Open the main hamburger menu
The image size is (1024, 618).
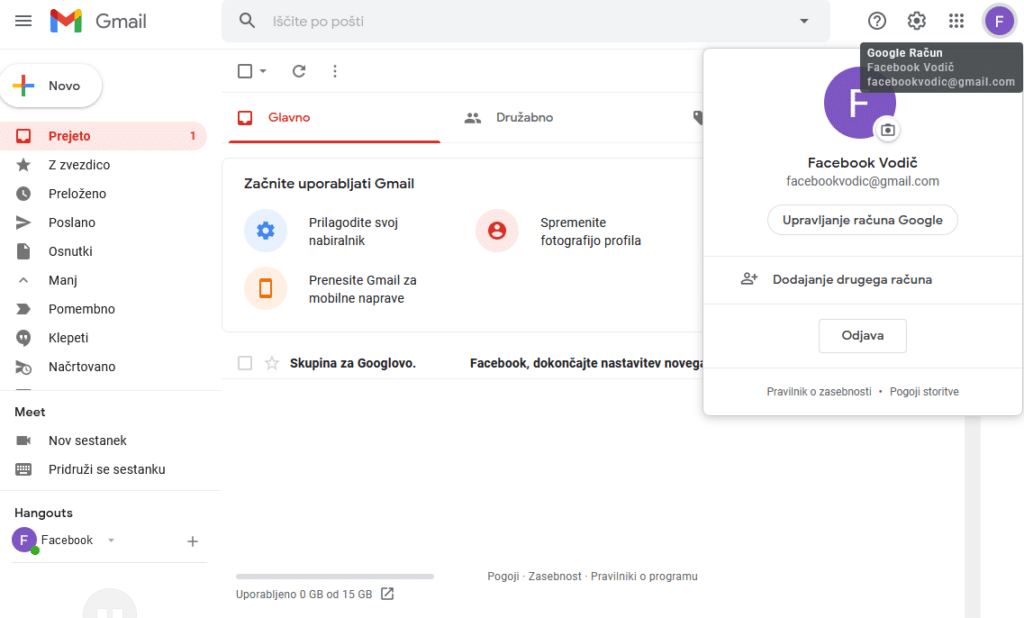[x=24, y=21]
